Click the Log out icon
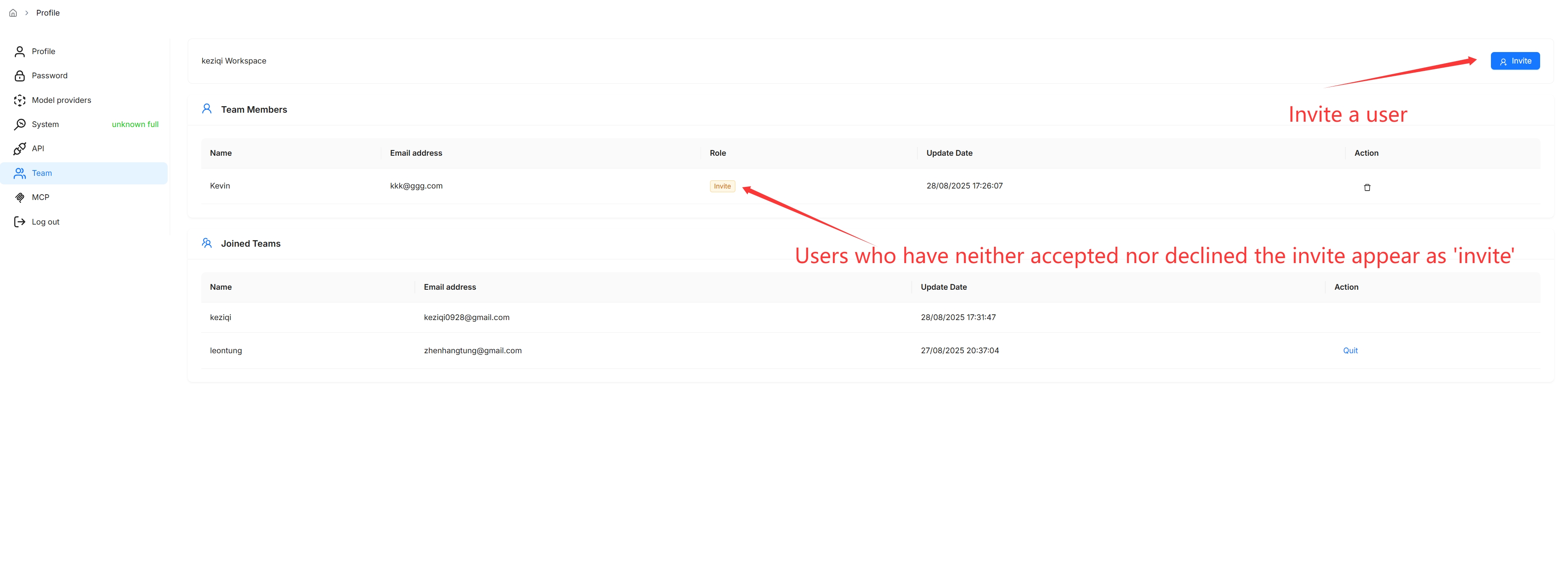This screenshot has width=1568, height=577. click(x=20, y=222)
